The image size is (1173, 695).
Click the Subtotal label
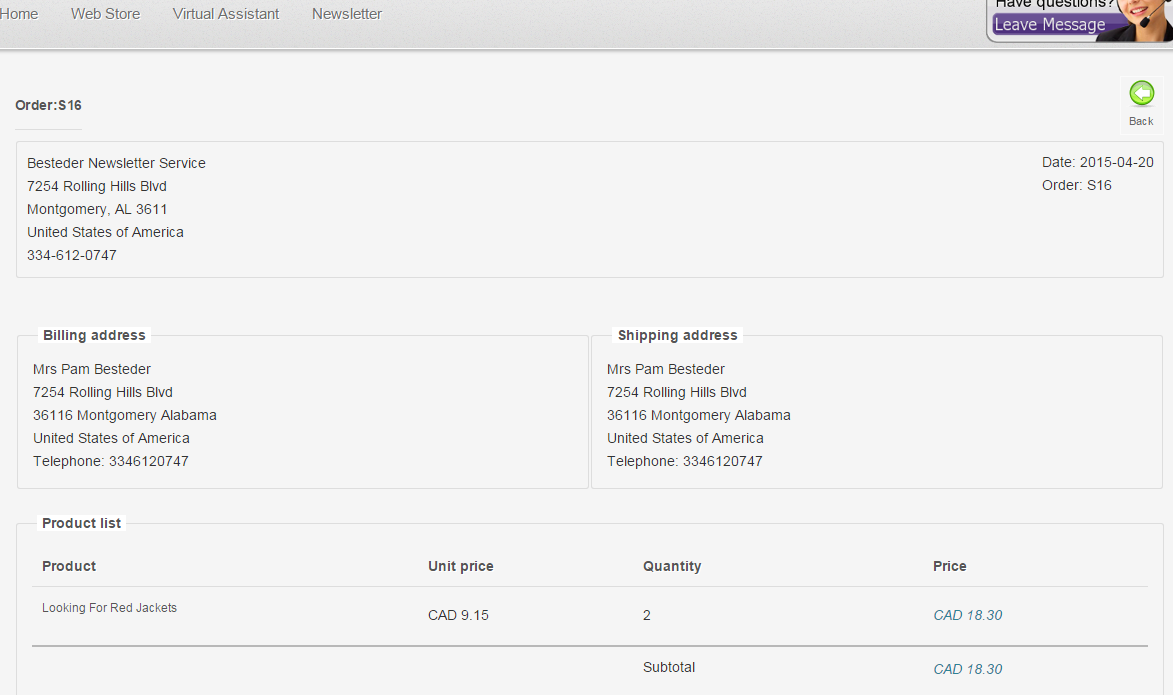click(669, 667)
